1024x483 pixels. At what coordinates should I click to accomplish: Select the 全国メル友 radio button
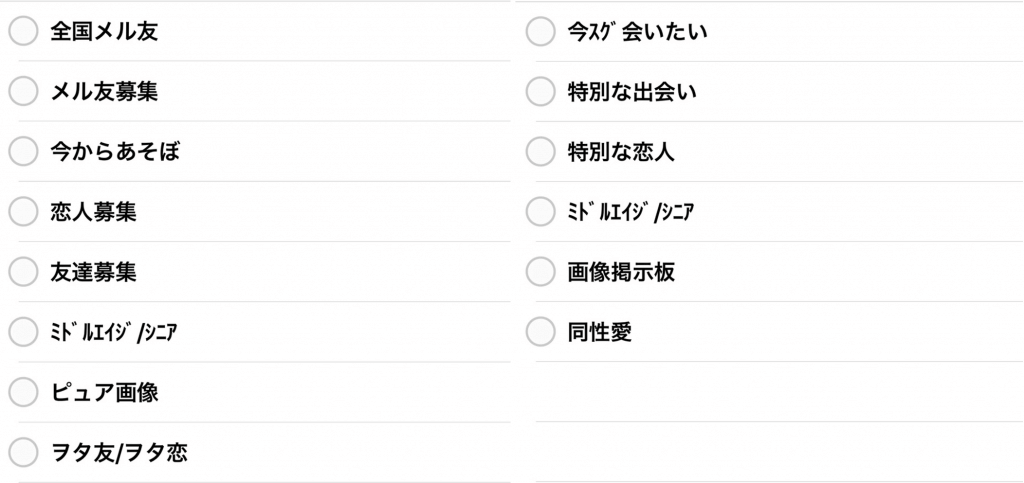coord(23,31)
